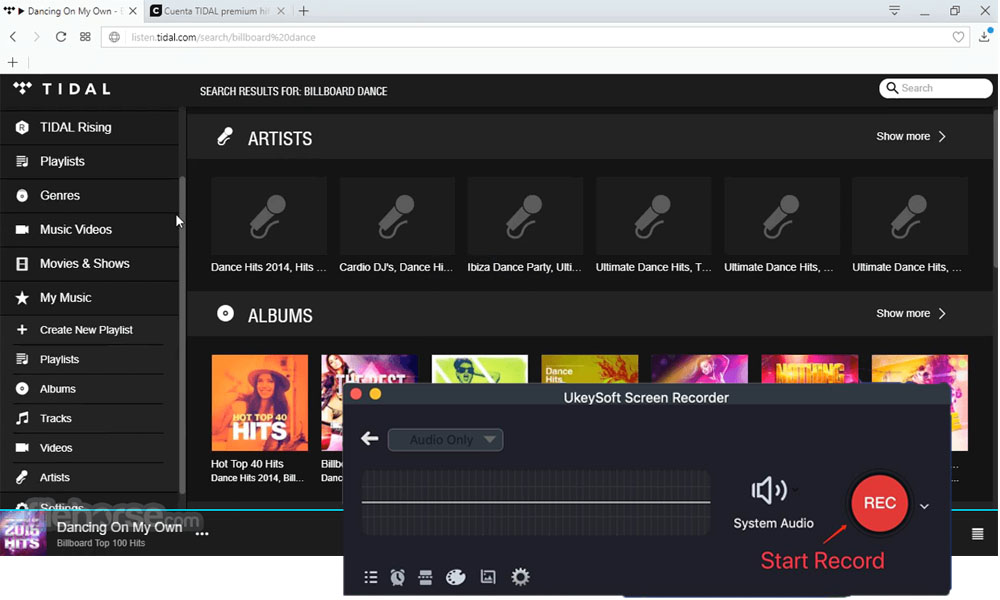The height and width of the screenshot is (600, 1000).
Task: Click the TIDAL logo
Action: (62, 89)
